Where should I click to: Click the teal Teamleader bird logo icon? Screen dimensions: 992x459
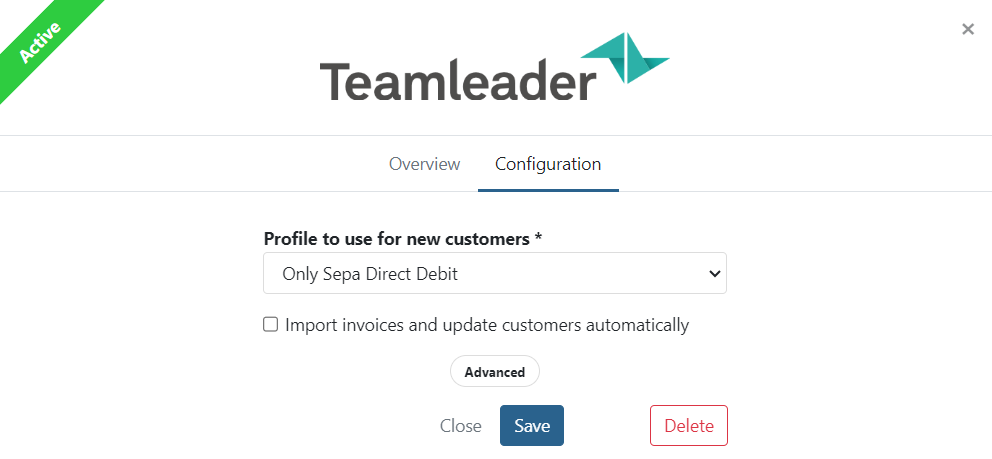point(626,58)
